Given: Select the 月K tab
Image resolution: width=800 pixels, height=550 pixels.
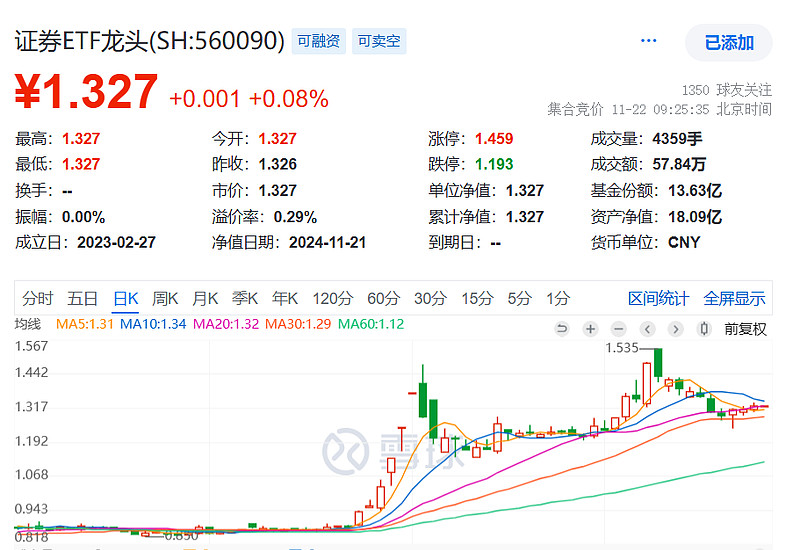Looking at the screenshot, I should pos(205,298).
